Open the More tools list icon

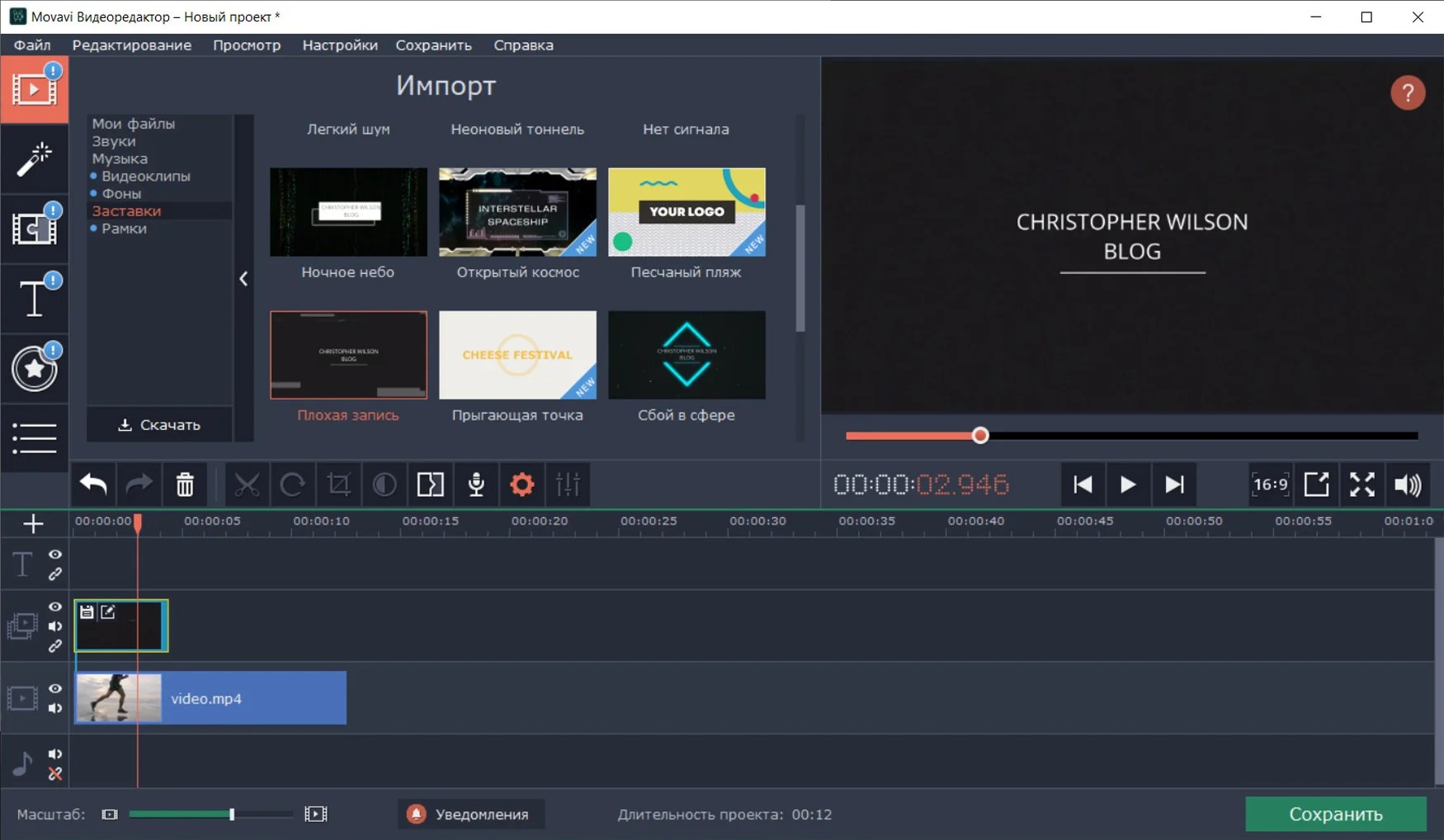pyautogui.click(x=34, y=437)
